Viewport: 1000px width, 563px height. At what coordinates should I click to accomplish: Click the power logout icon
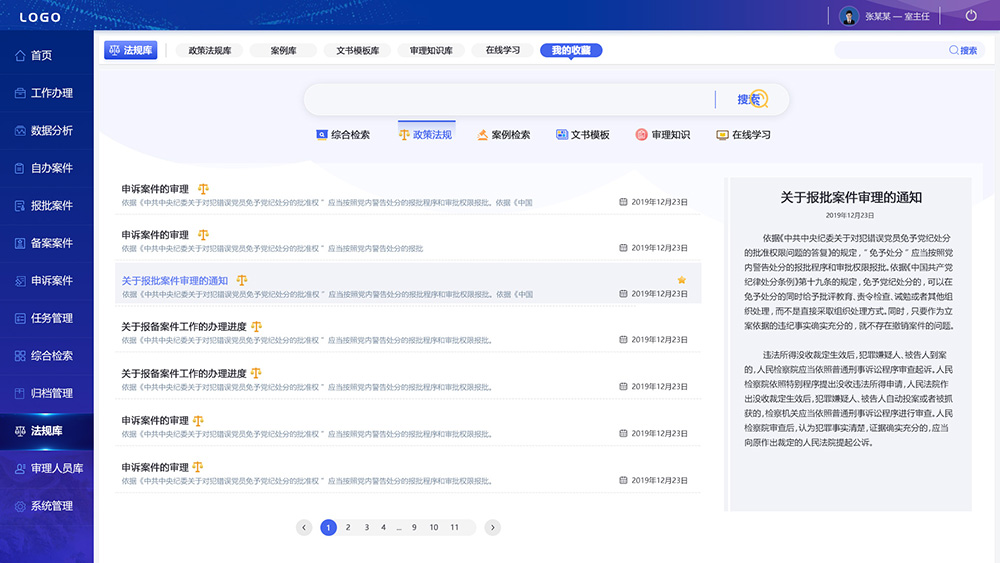tap(971, 16)
